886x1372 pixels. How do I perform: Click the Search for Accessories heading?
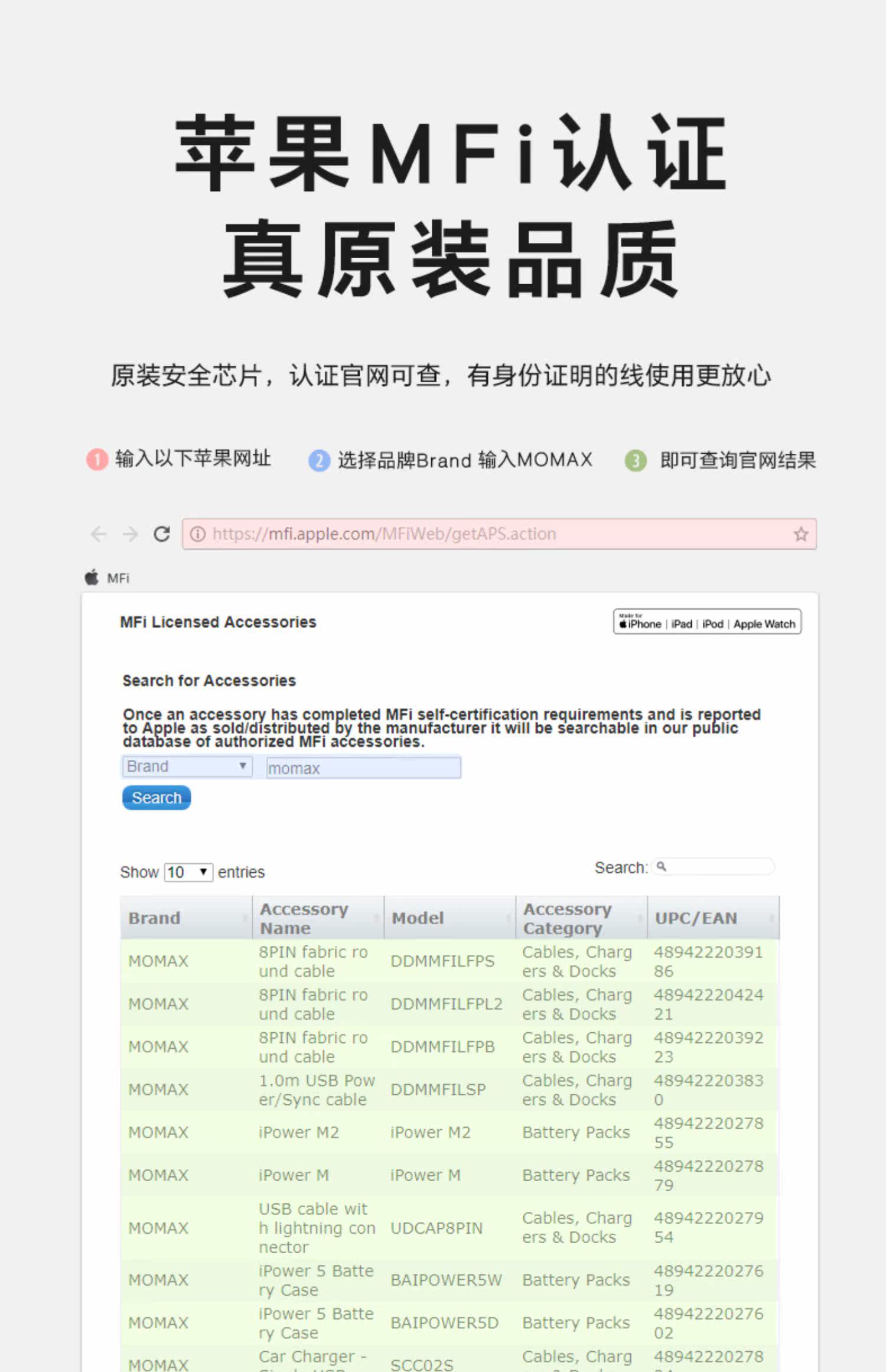coord(209,681)
